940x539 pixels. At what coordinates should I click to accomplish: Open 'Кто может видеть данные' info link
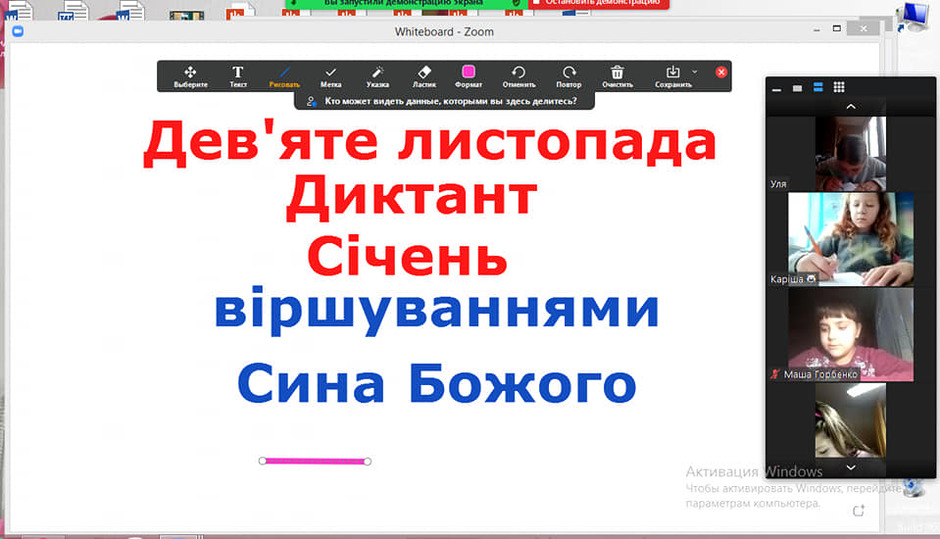450,101
